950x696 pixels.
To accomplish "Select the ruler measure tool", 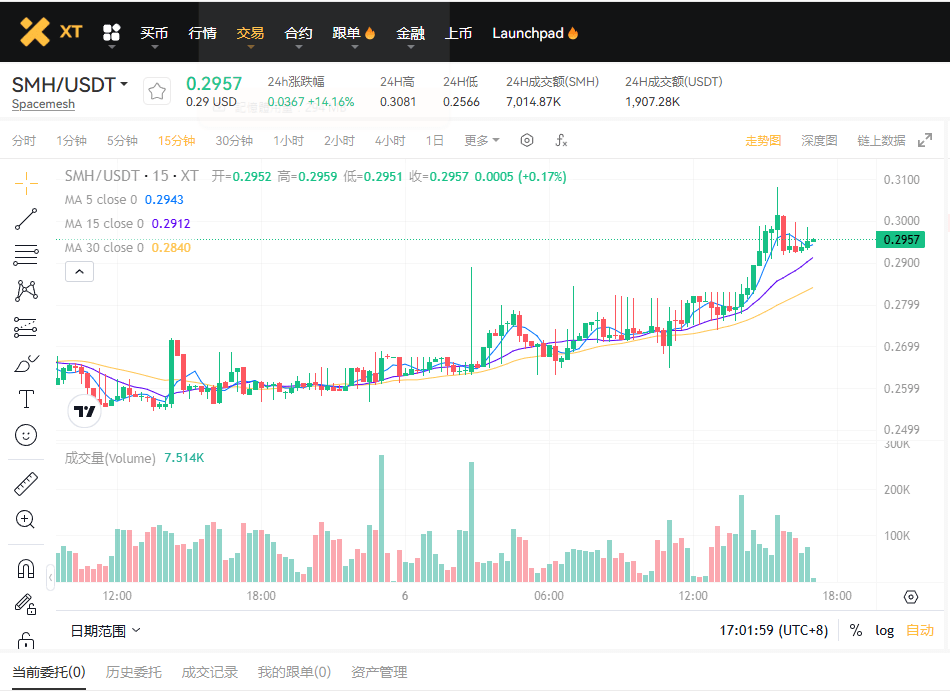I will point(26,484).
